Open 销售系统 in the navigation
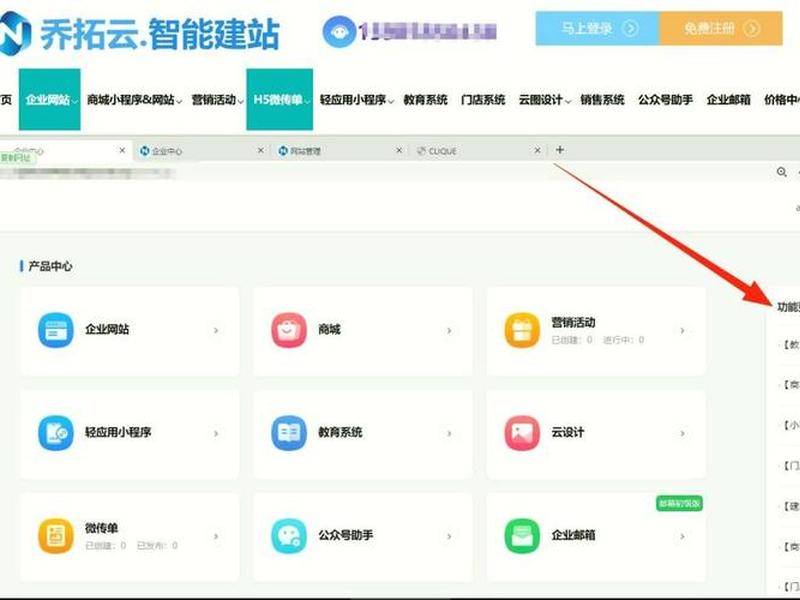This screenshot has height=600, width=800. click(602, 99)
